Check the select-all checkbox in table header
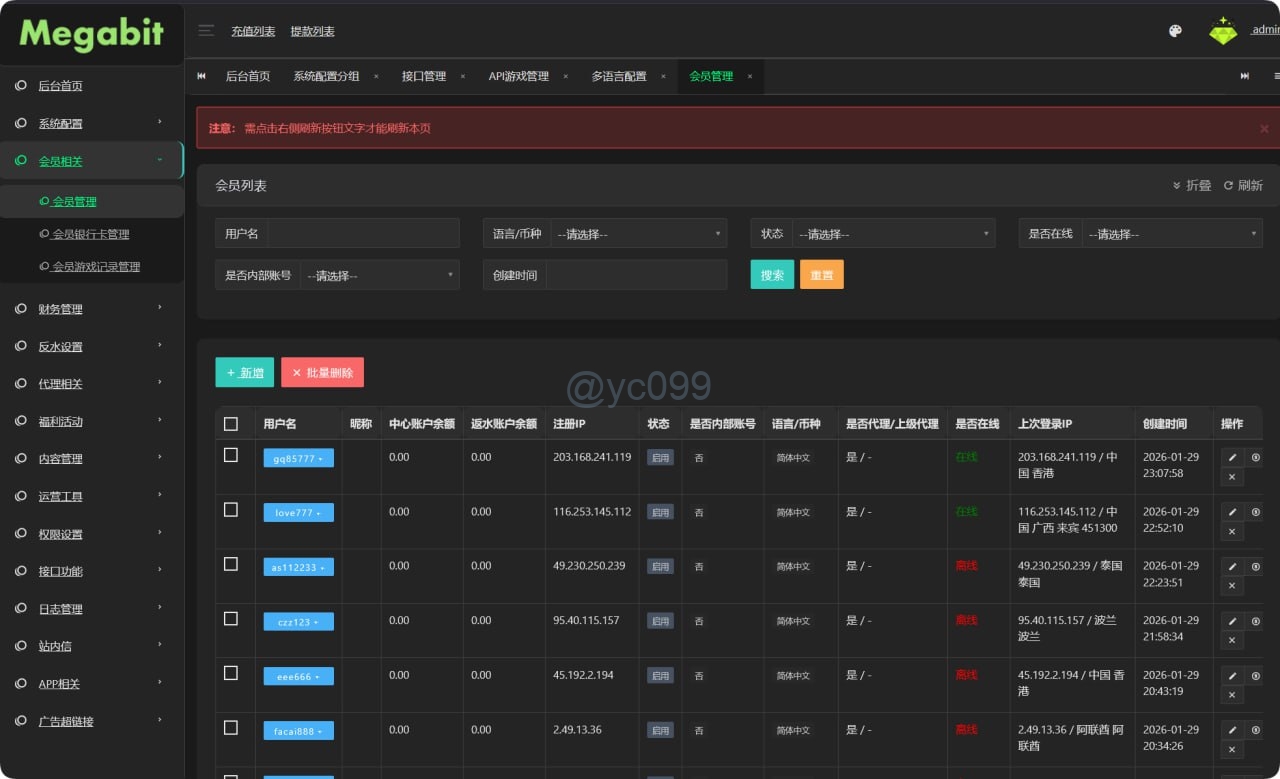The height and width of the screenshot is (779, 1280). (x=231, y=424)
